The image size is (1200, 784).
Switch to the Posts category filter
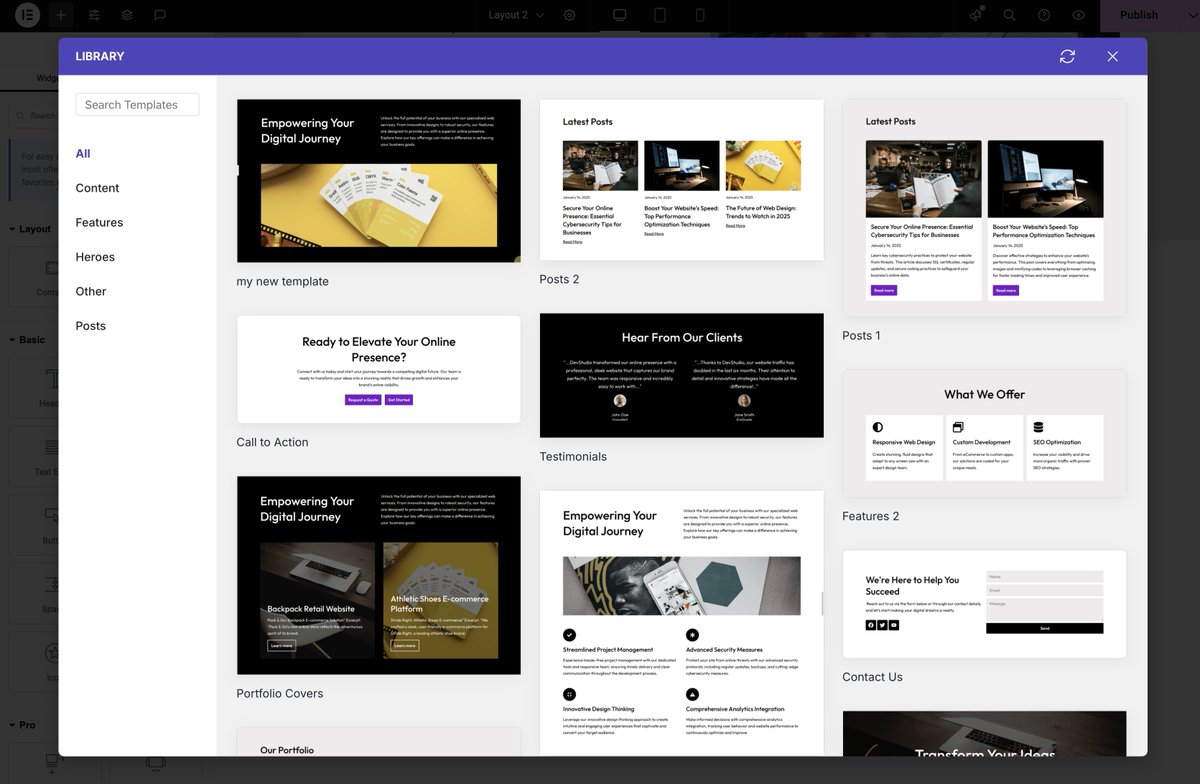click(90, 325)
